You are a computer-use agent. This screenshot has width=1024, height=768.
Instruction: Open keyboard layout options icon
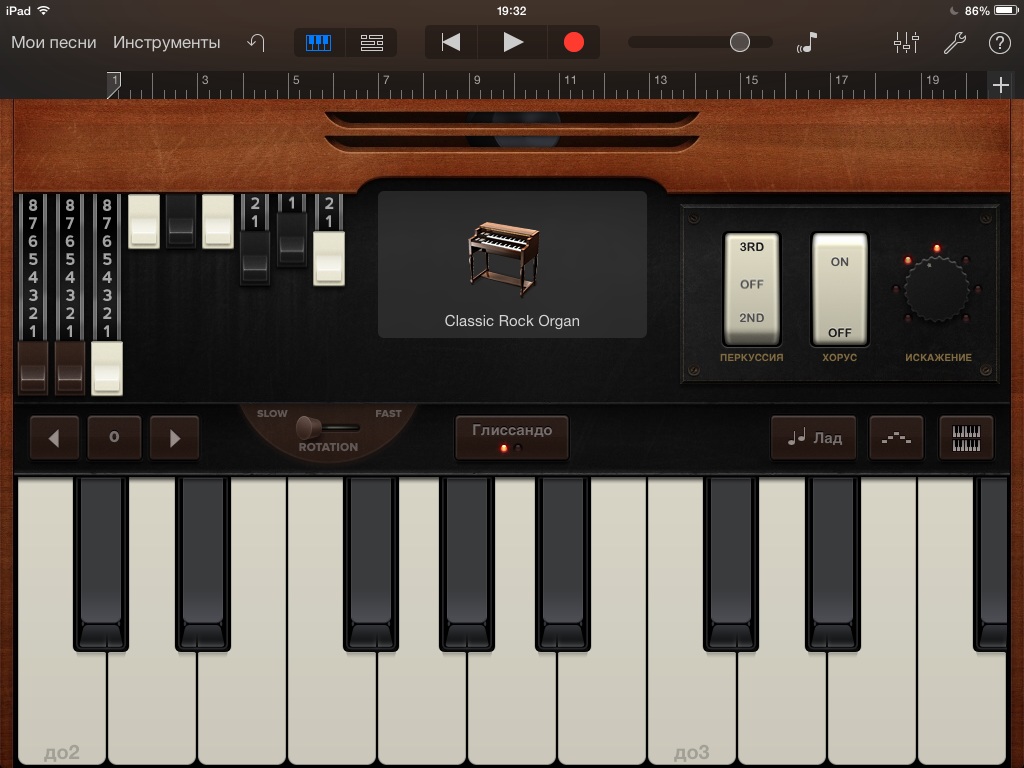click(x=966, y=438)
